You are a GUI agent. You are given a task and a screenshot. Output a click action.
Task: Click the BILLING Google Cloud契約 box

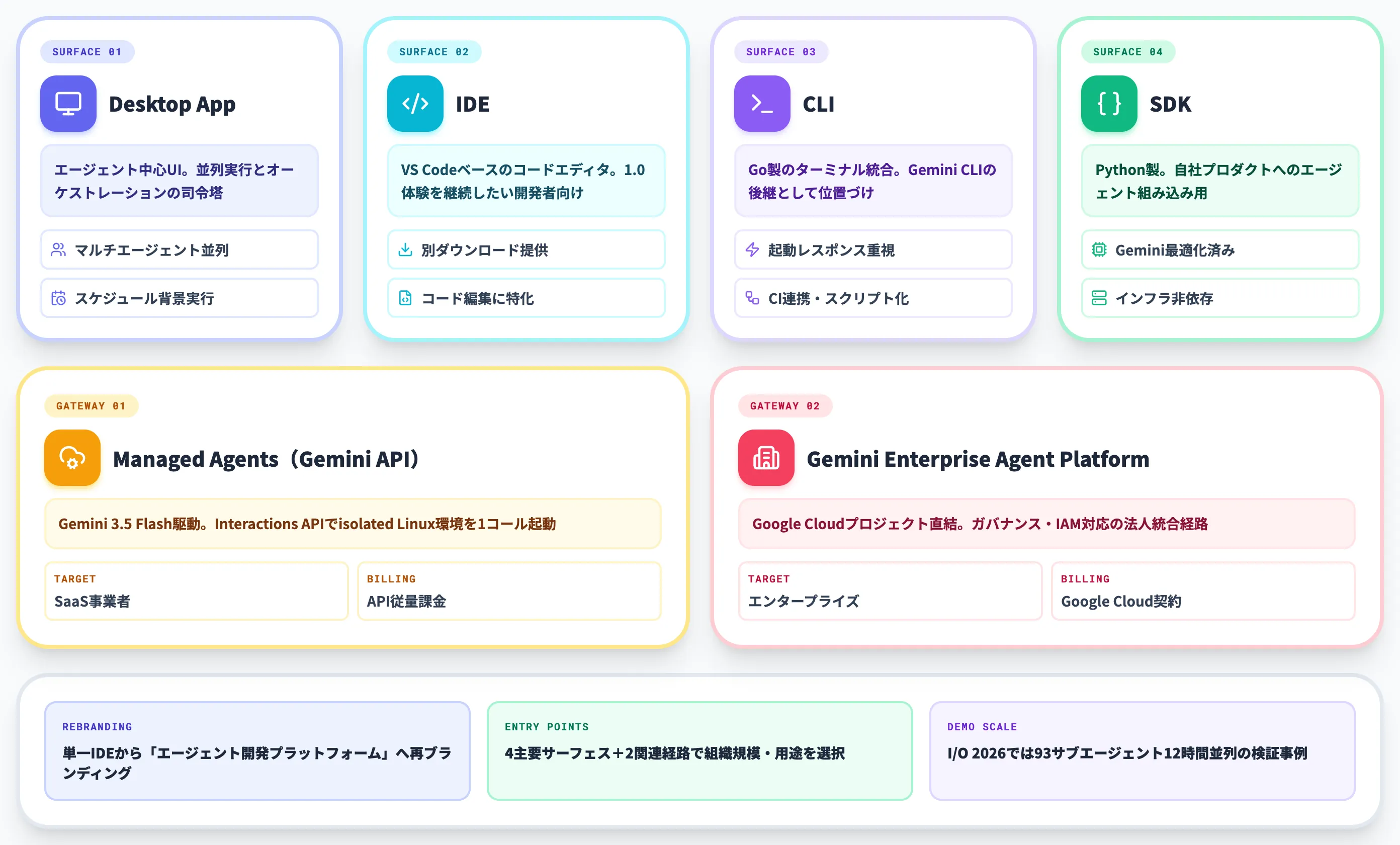pyautogui.click(x=1203, y=590)
